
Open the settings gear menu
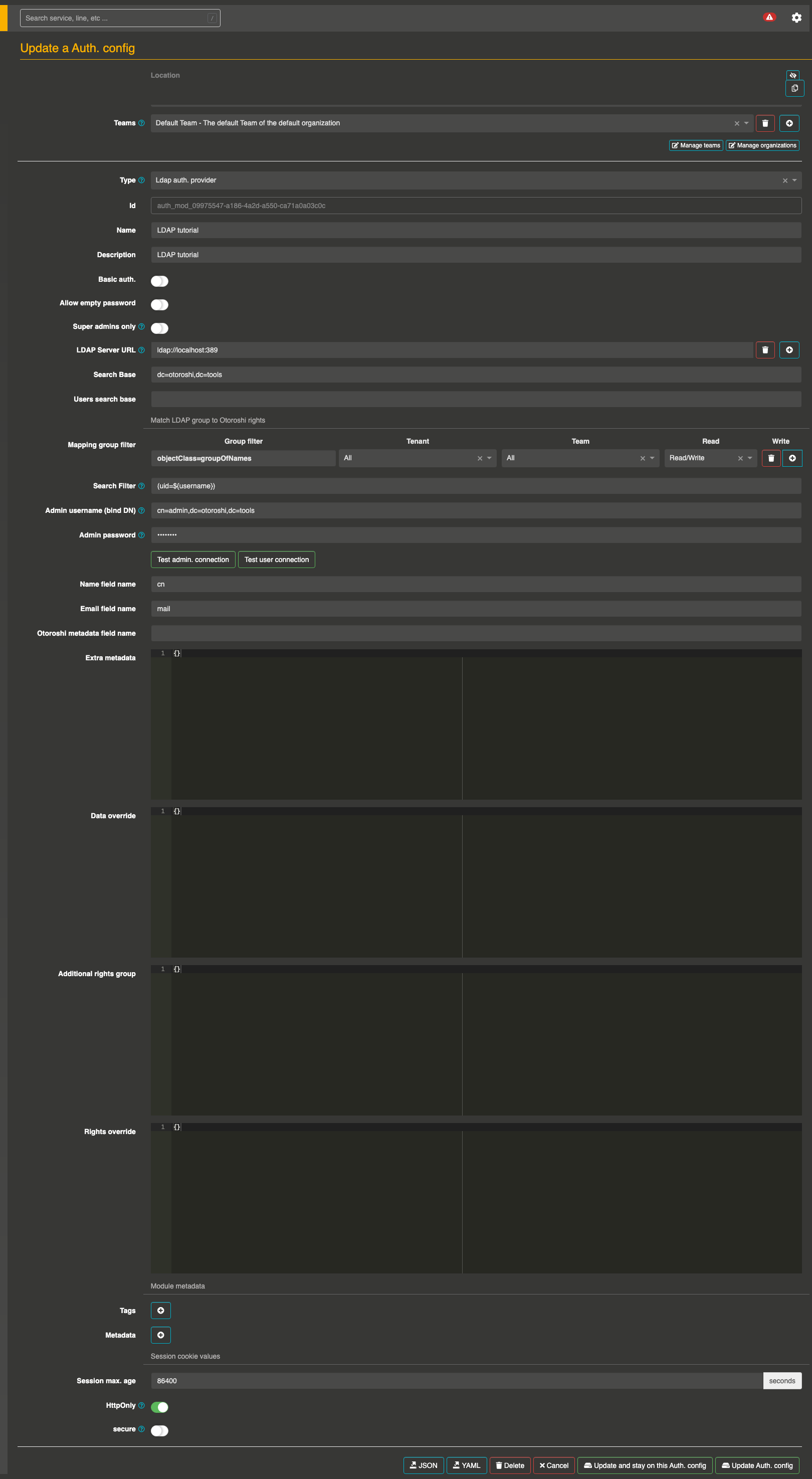[796, 18]
